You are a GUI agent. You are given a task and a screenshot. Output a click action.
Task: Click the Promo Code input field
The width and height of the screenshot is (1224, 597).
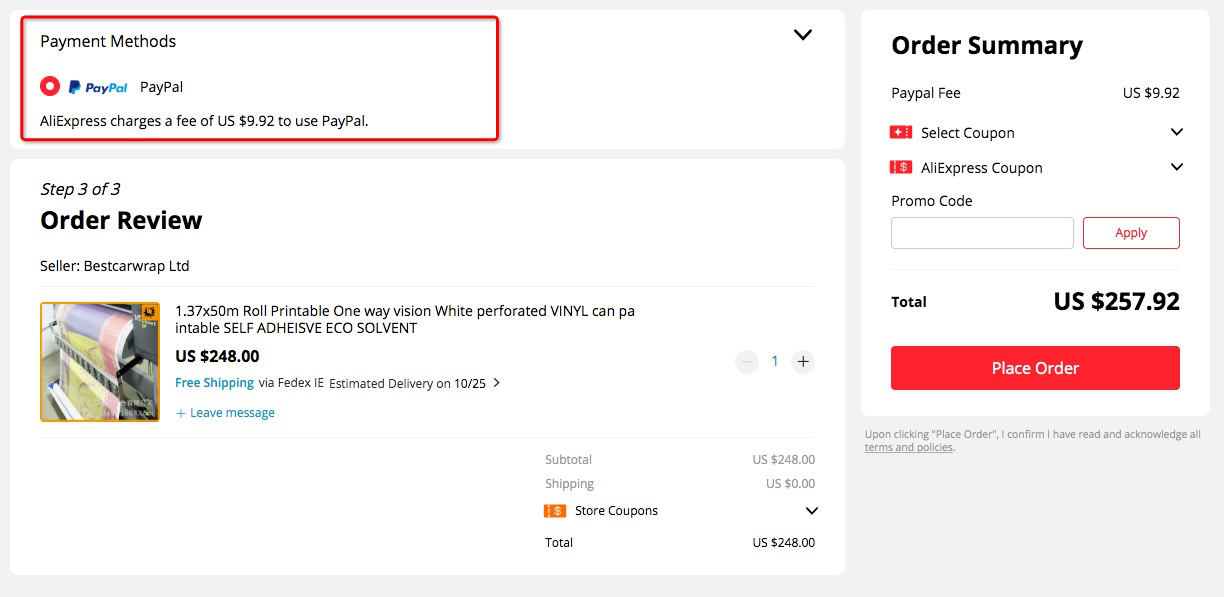click(x=982, y=233)
